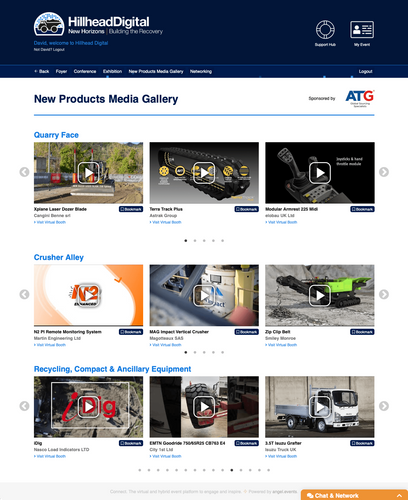The height and width of the screenshot is (500, 408).
Task: Show previous Crusher Alley carousel items
Action: tap(24, 294)
